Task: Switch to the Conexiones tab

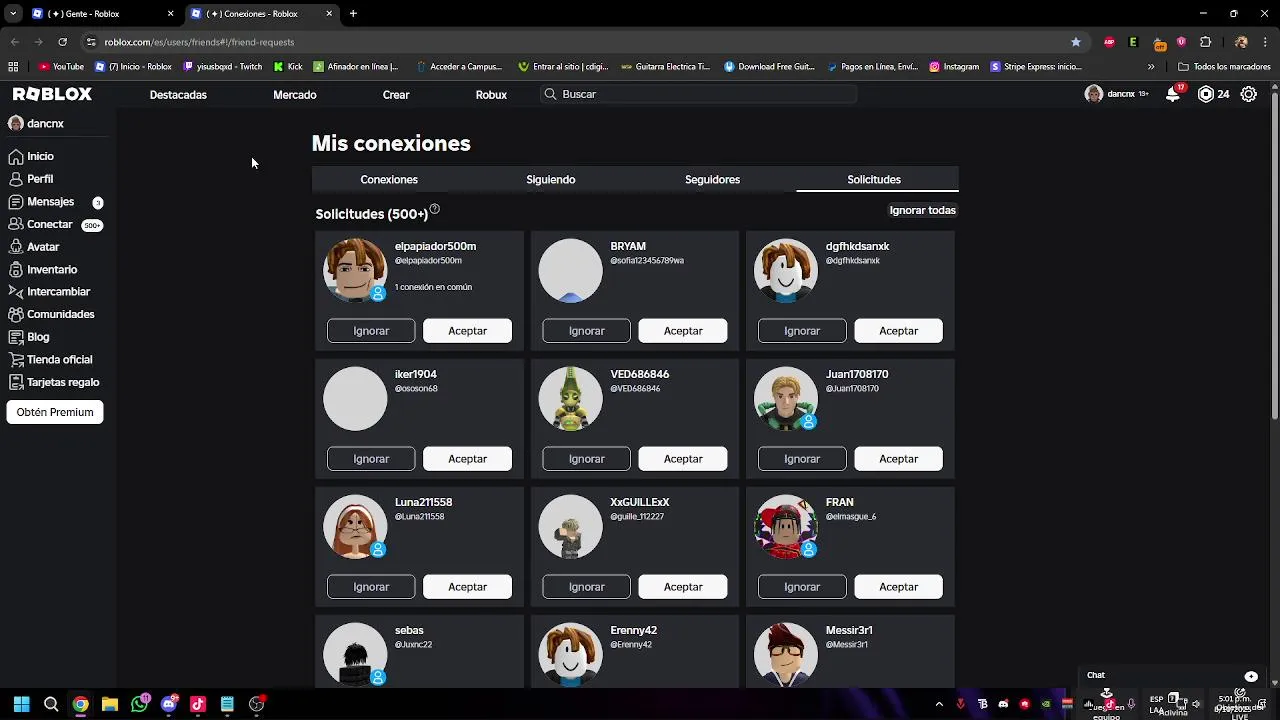Action: [x=389, y=180]
